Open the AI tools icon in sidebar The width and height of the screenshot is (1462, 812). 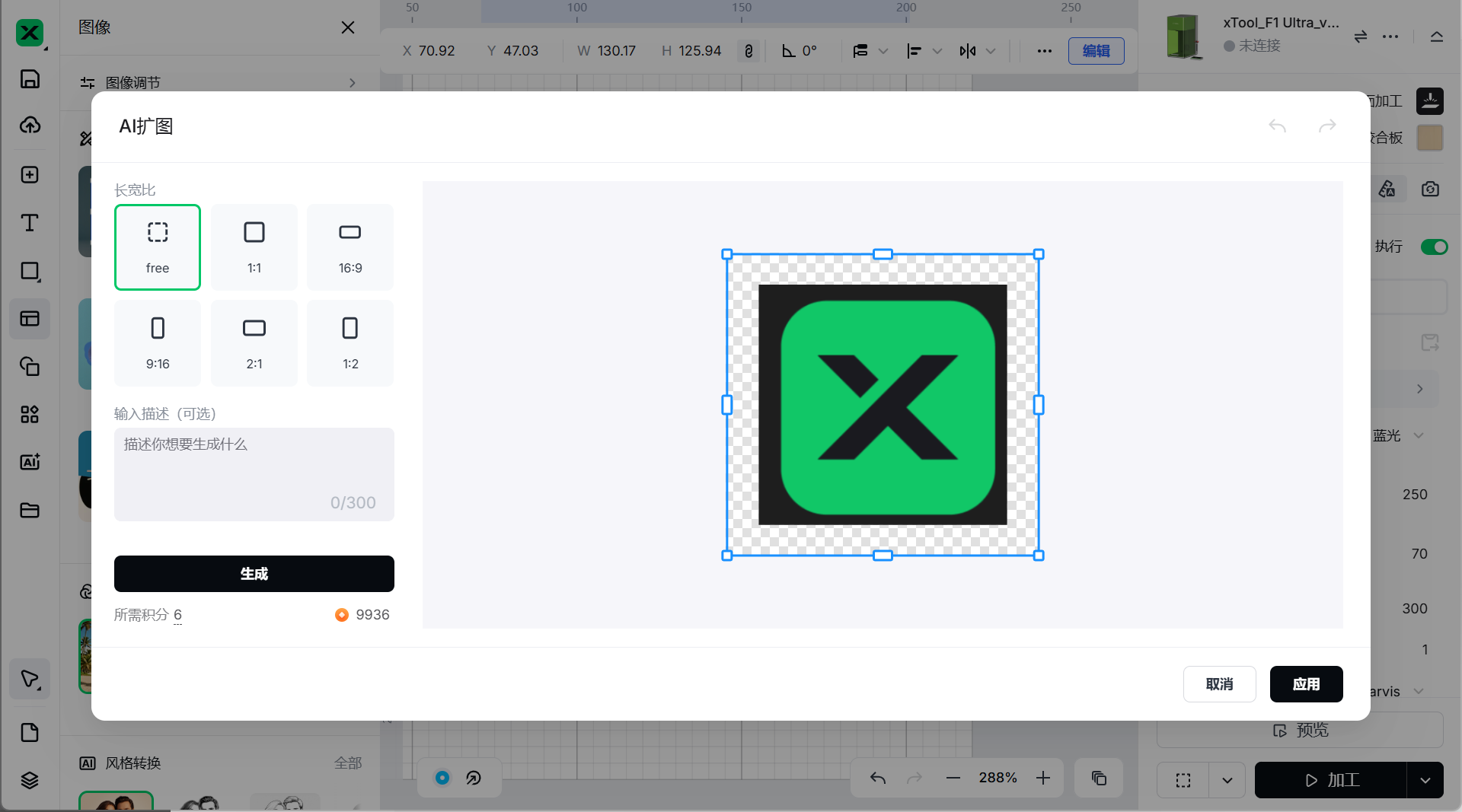click(30, 462)
